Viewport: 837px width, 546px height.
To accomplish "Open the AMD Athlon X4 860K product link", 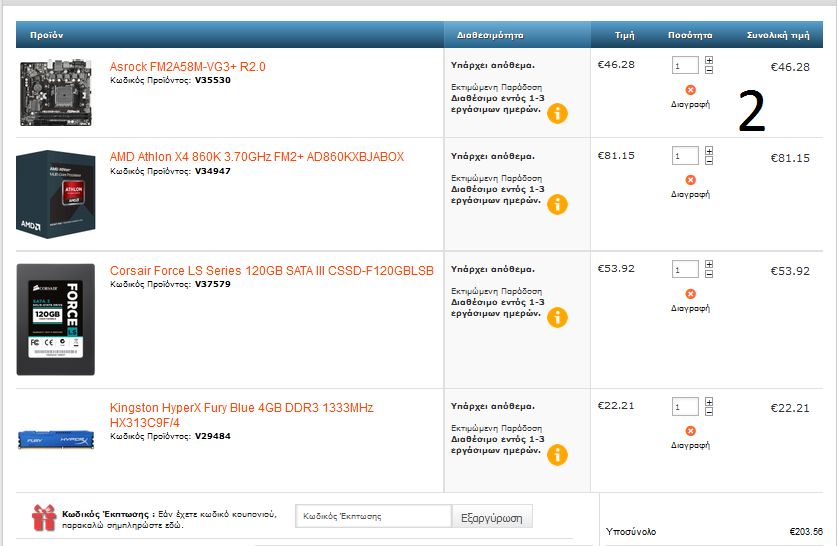I will click(x=257, y=157).
